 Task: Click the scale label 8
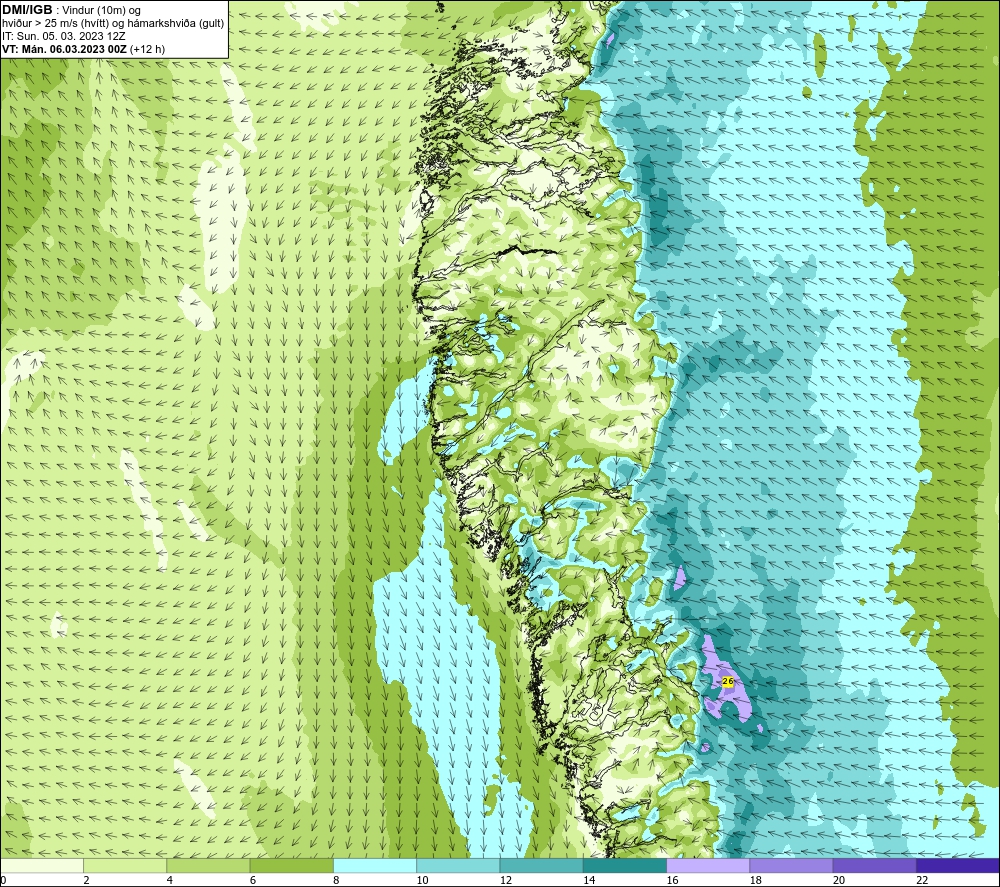tap(336, 880)
